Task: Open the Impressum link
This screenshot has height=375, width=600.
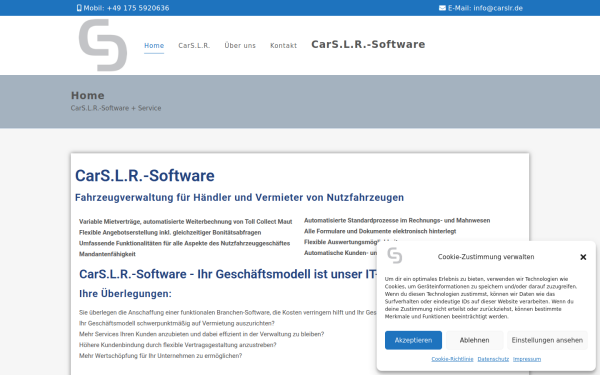Action: pyautogui.click(x=527, y=359)
